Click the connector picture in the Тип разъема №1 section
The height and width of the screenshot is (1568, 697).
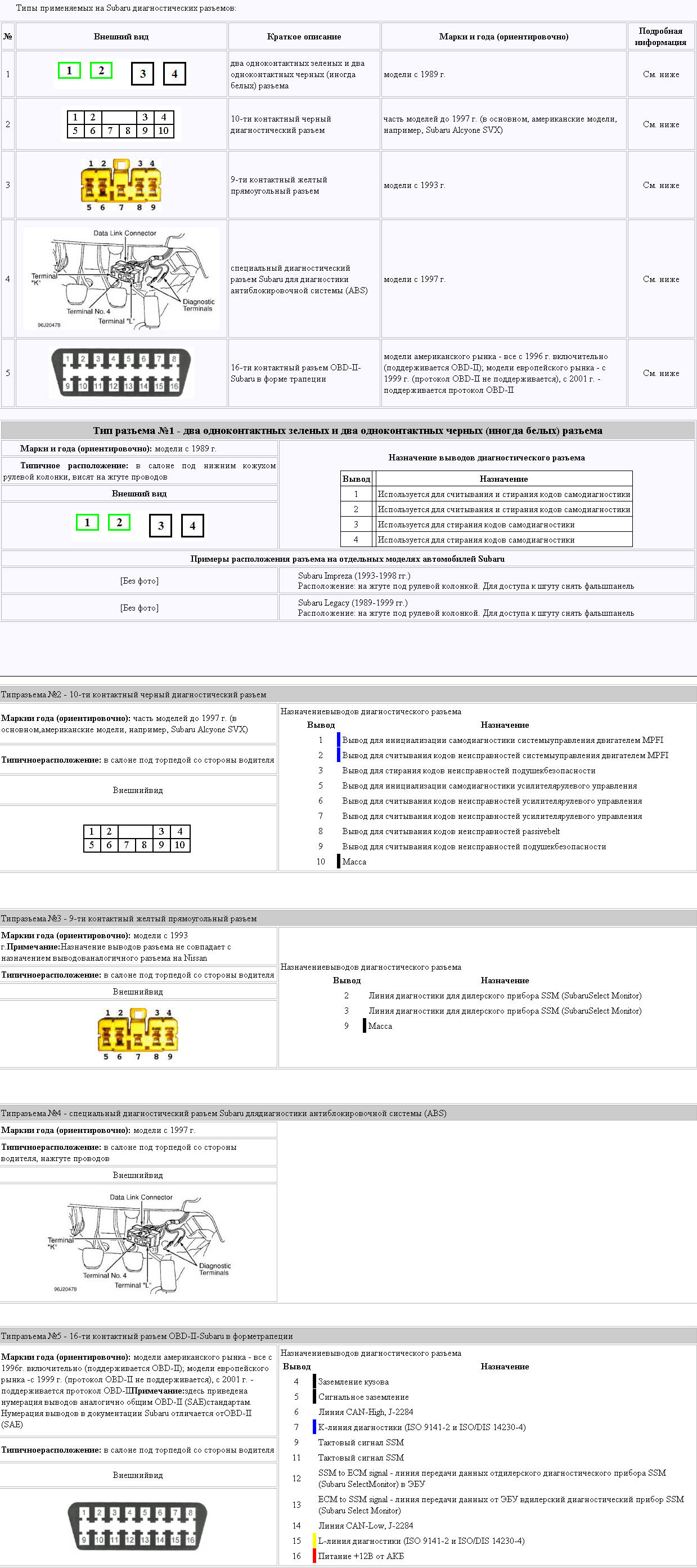click(x=140, y=525)
